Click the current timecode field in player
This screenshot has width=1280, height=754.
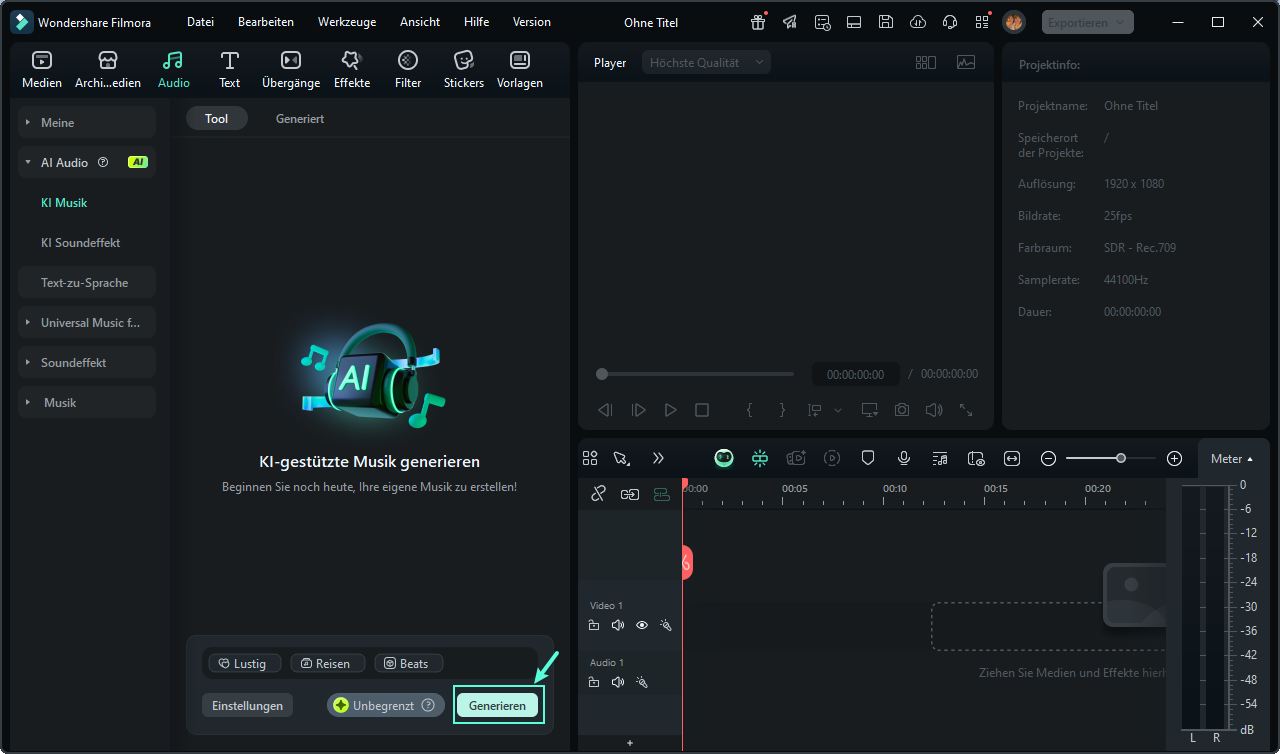pyautogui.click(x=855, y=374)
